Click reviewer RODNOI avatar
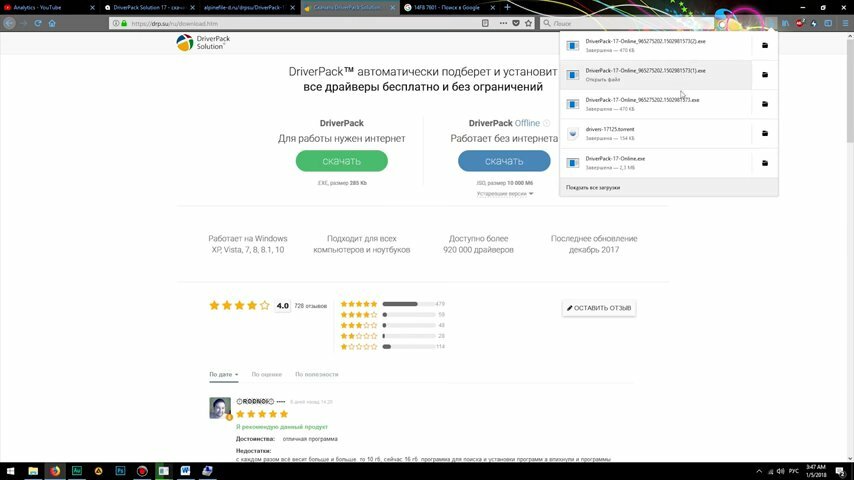Viewport: 854px width, 480px height. pyautogui.click(x=219, y=408)
